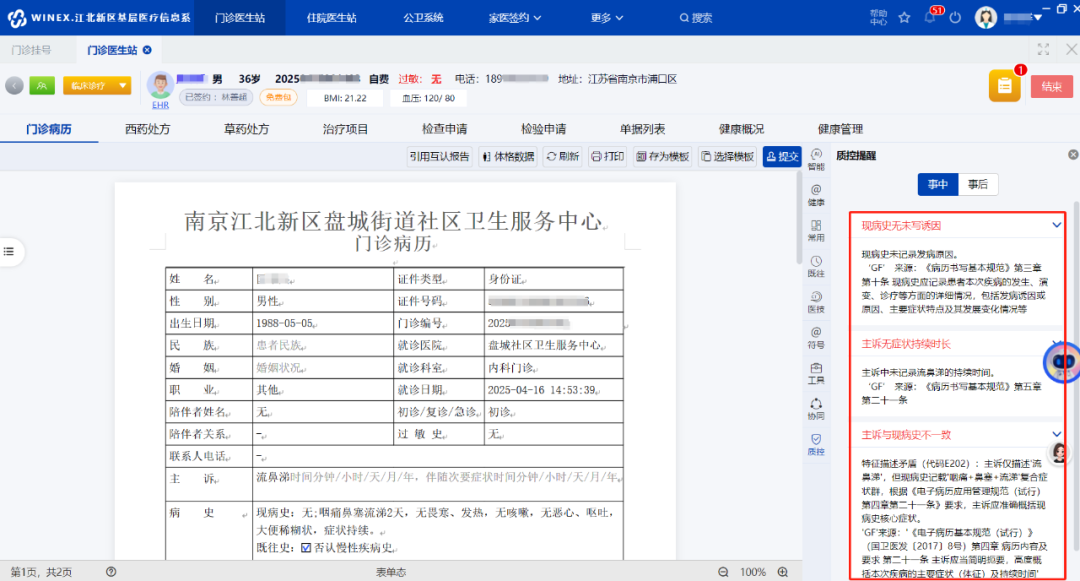The height and width of the screenshot is (581, 1080).
Task: Open the yellow clipboard notes icon
Action: [x=1004, y=86]
